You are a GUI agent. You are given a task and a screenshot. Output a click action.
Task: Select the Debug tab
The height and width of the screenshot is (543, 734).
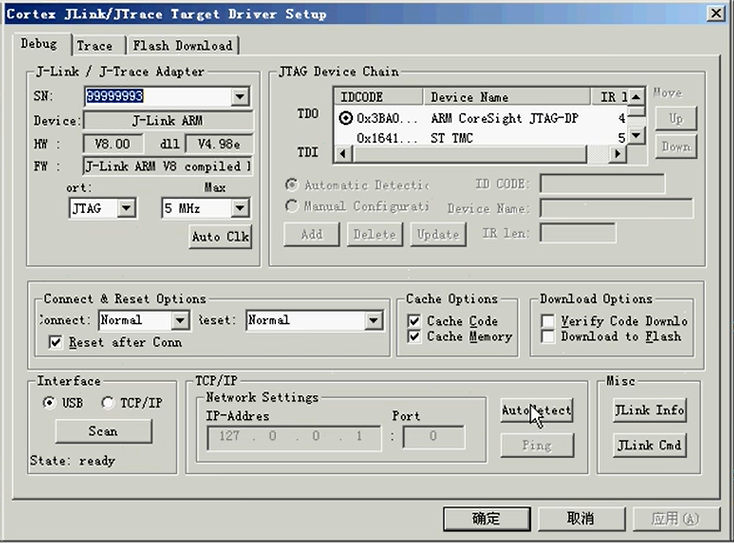(40, 44)
